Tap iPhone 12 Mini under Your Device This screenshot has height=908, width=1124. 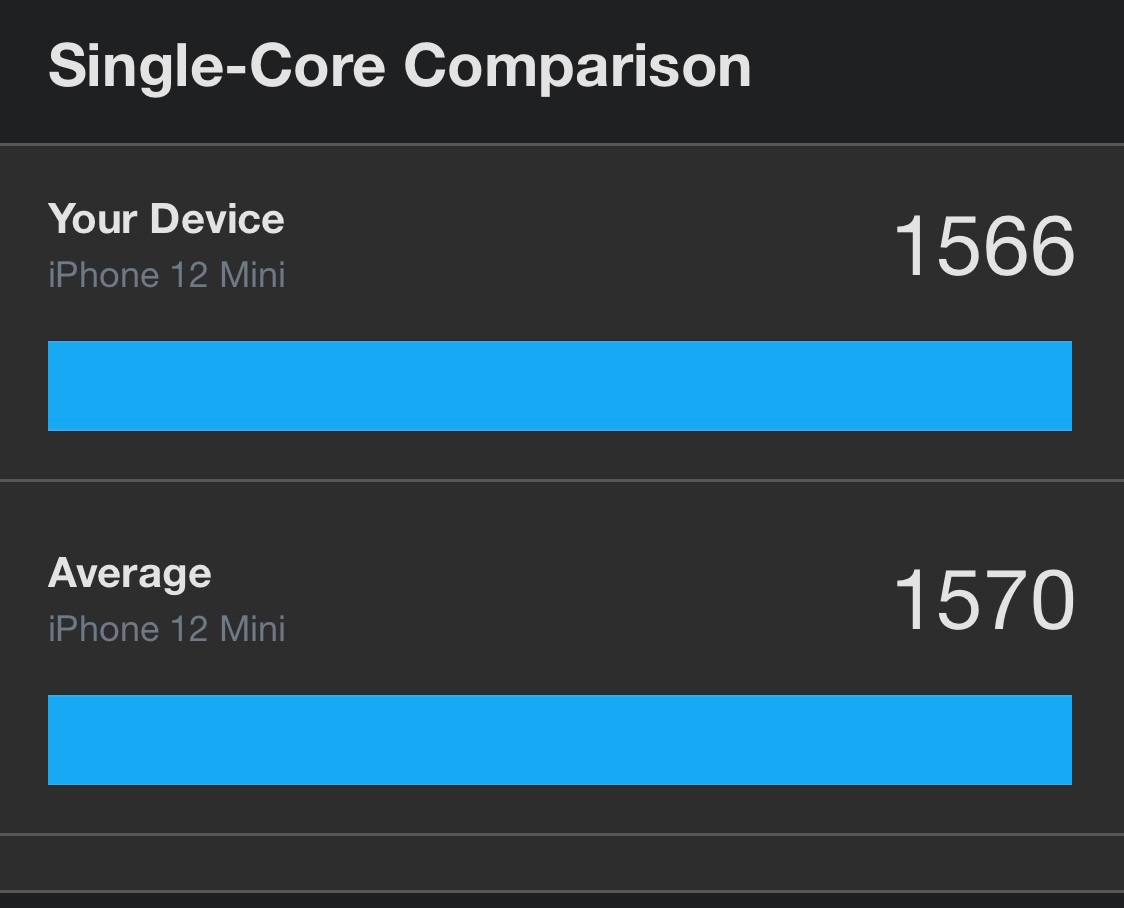point(166,275)
